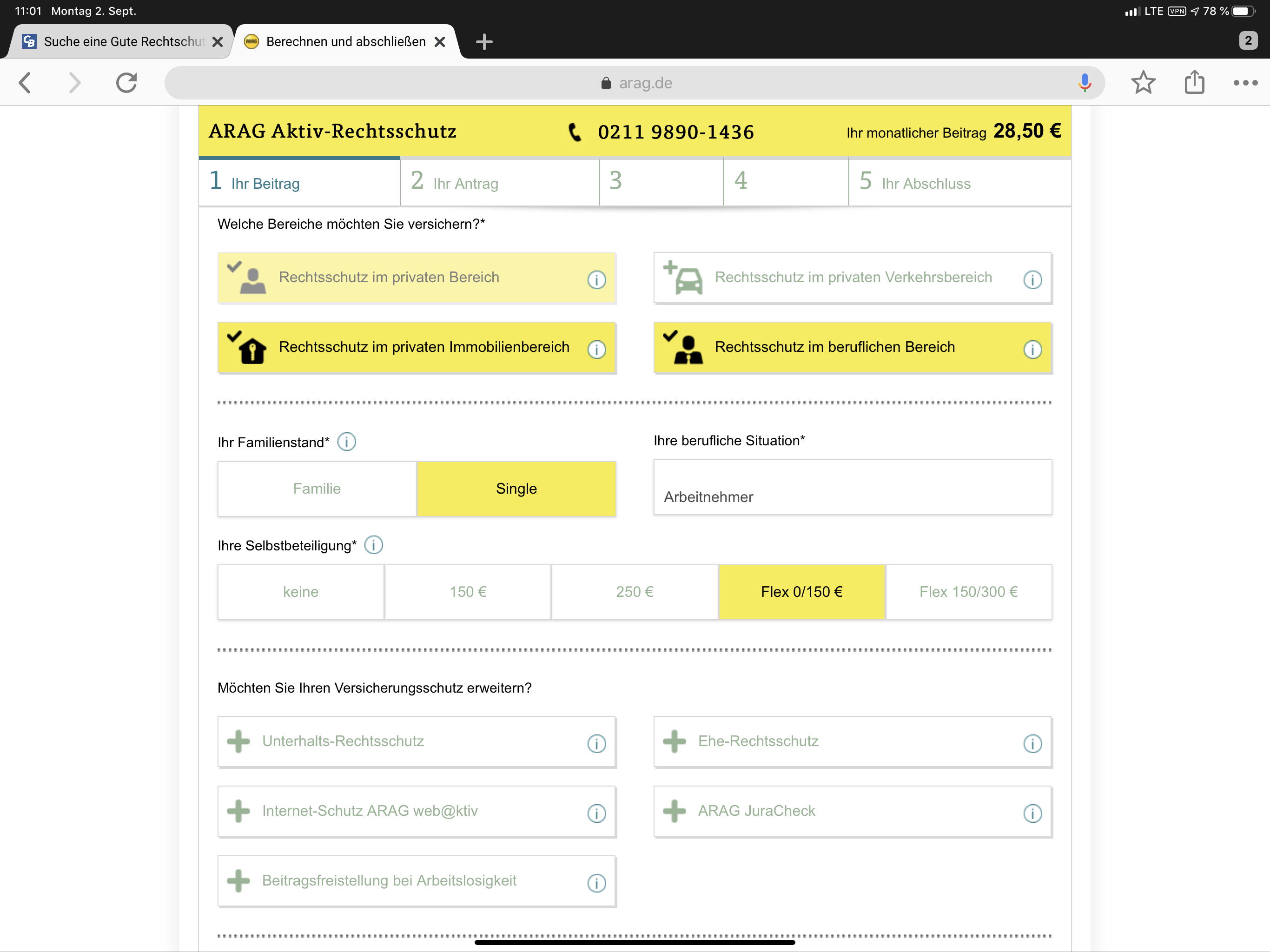Click info icon next to Ihr Familienstand
The image size is (1270, 952).
click(346, 442)
